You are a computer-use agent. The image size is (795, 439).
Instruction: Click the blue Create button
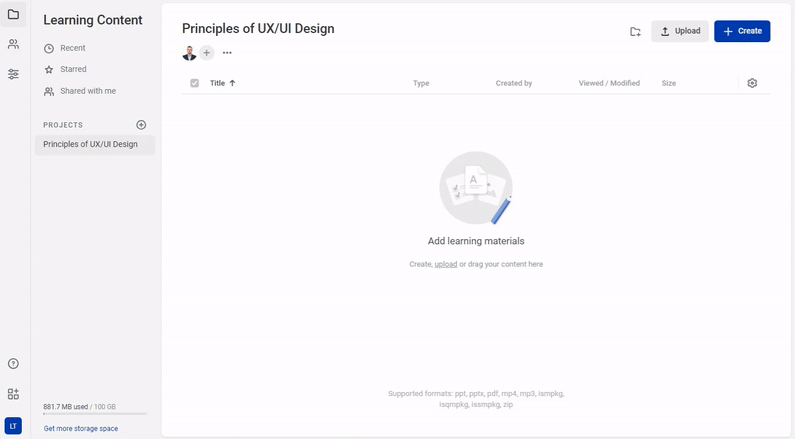point(742,31)
